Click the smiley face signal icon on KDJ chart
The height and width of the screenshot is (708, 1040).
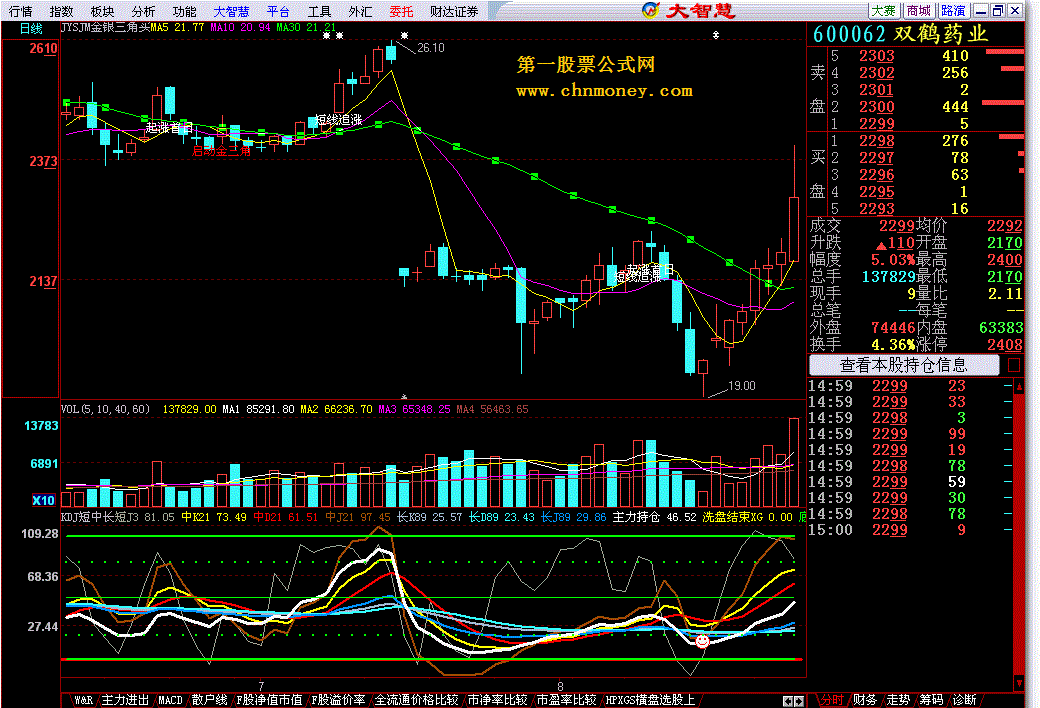(702, 641)
